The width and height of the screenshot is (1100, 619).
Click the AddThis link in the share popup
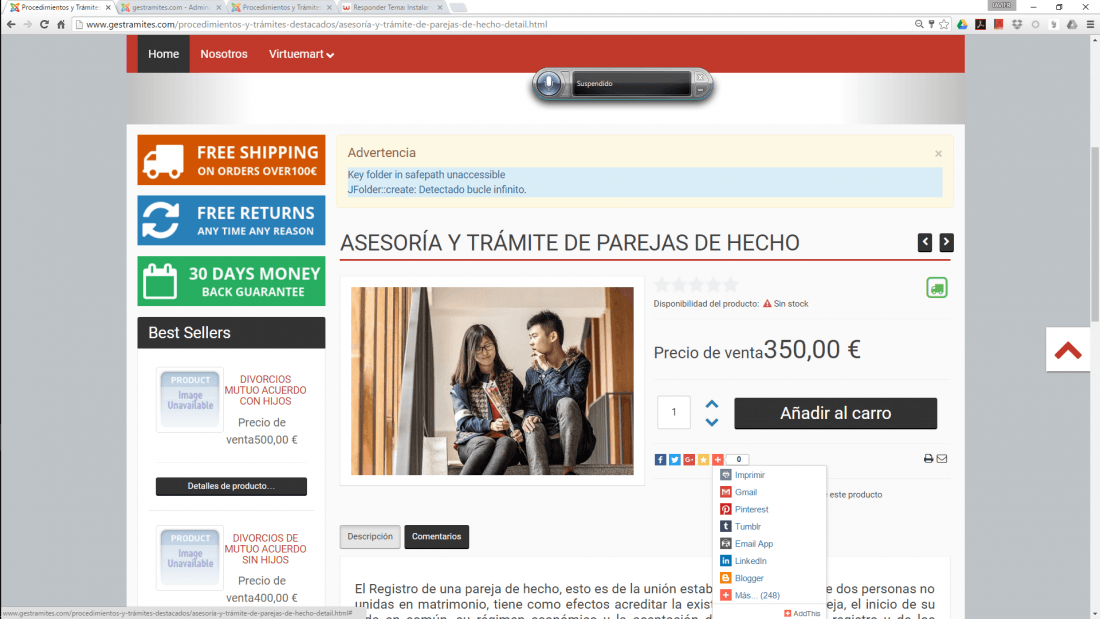tap(802, 613)
